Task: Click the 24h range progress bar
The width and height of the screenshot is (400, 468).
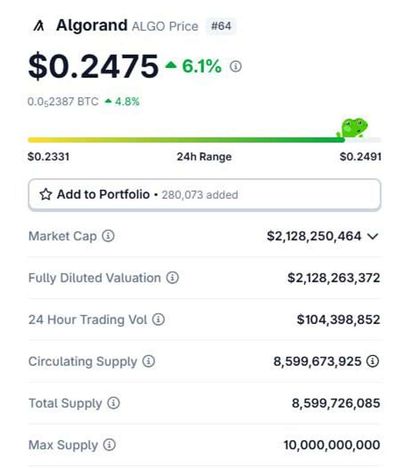Action: 204,140
